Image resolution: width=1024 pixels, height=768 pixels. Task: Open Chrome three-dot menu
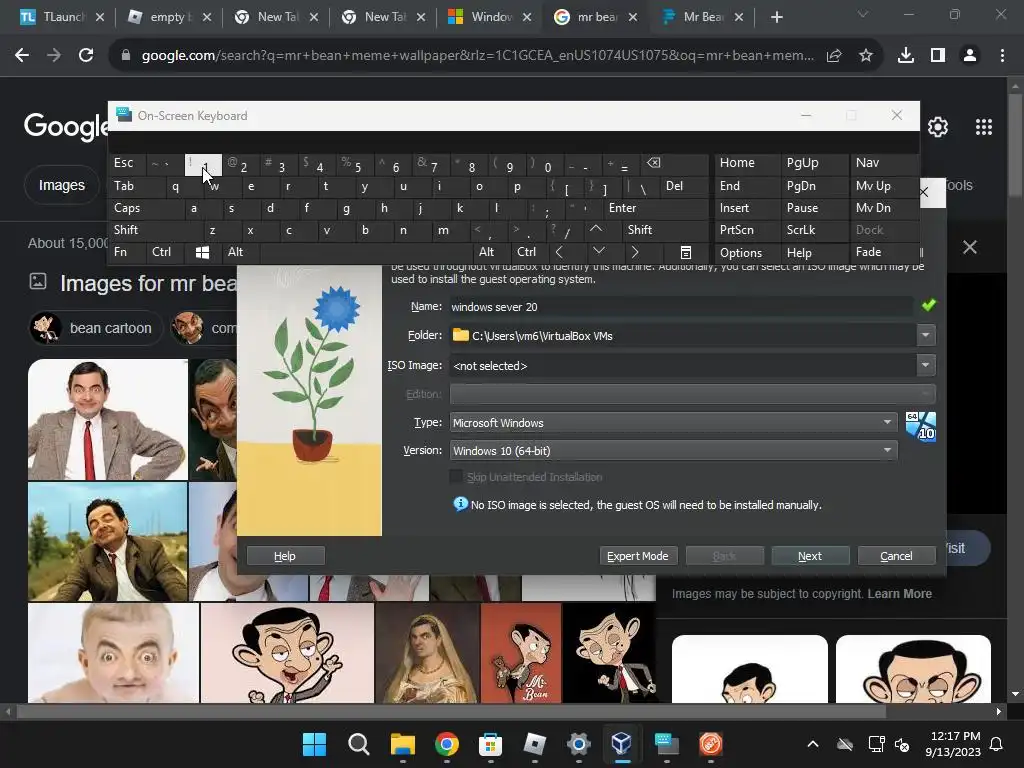coord(1002,56)
